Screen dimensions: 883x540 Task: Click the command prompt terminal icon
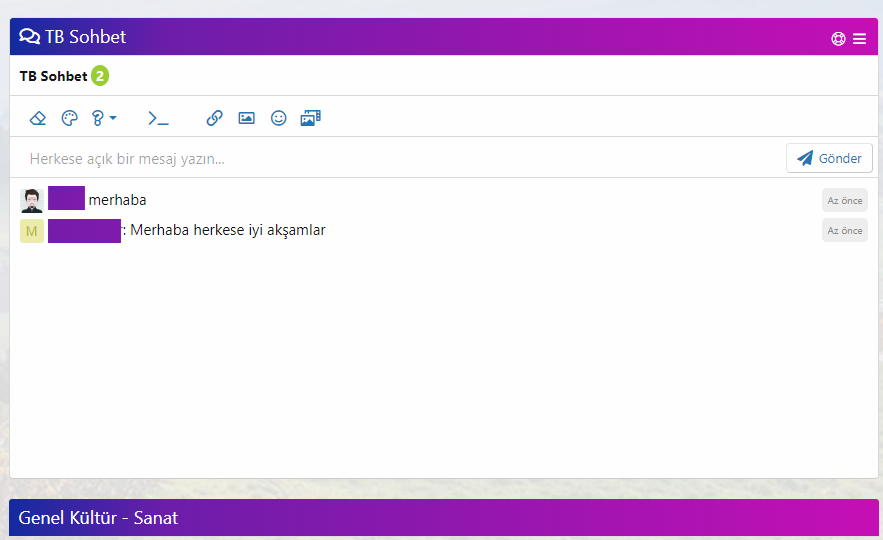[158, 118]
